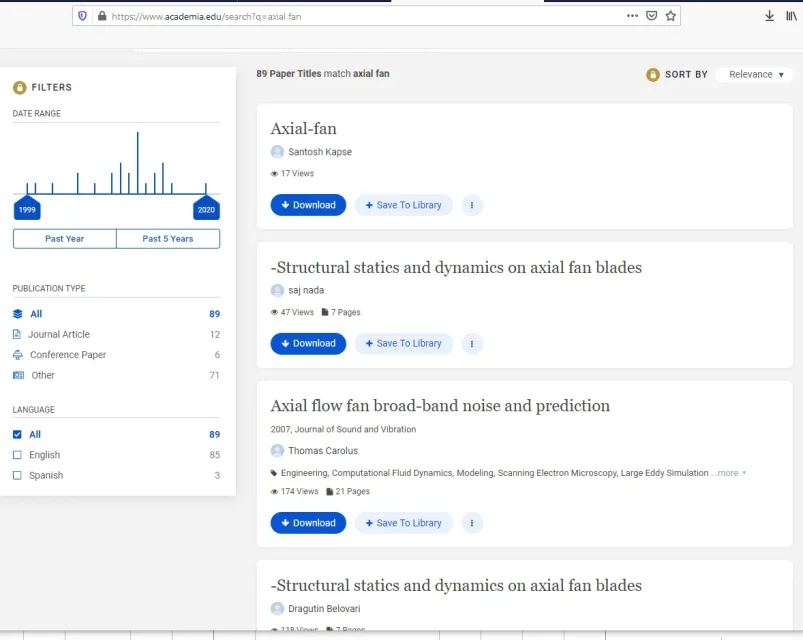Click the 1999 date range slider handle
803x640 pixels.
tap(27, 209)
